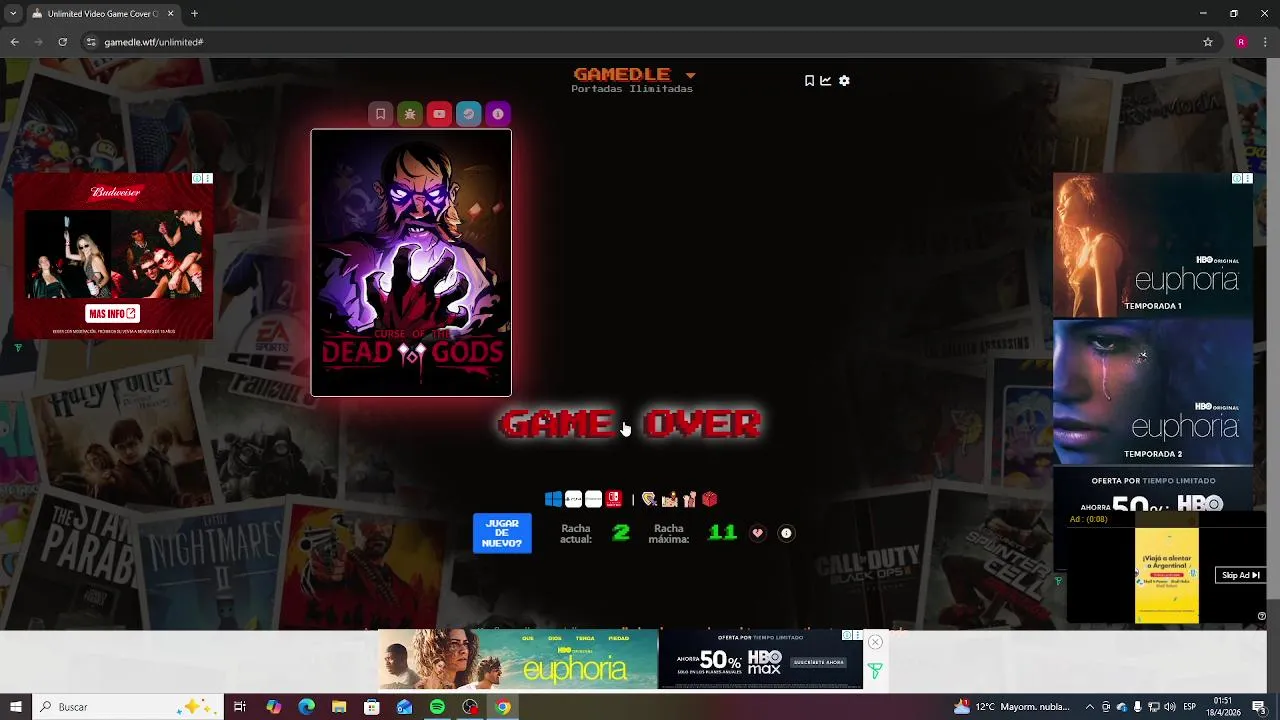Click the Racha máxima label

[669, 534]
